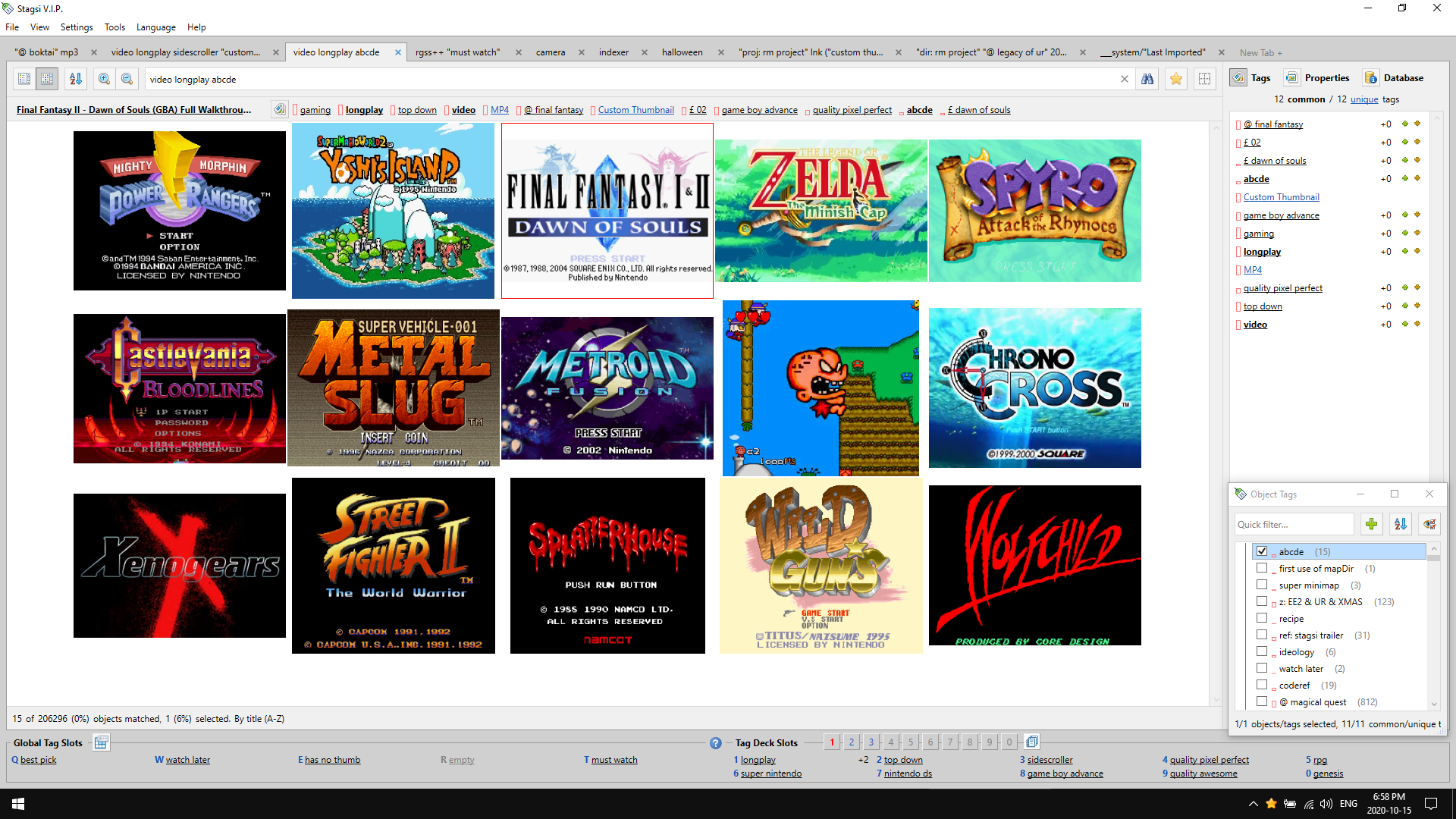Click the gold star favorites icon
Viewport: 1456px width, 819px height.
(x=1176, y=79)
